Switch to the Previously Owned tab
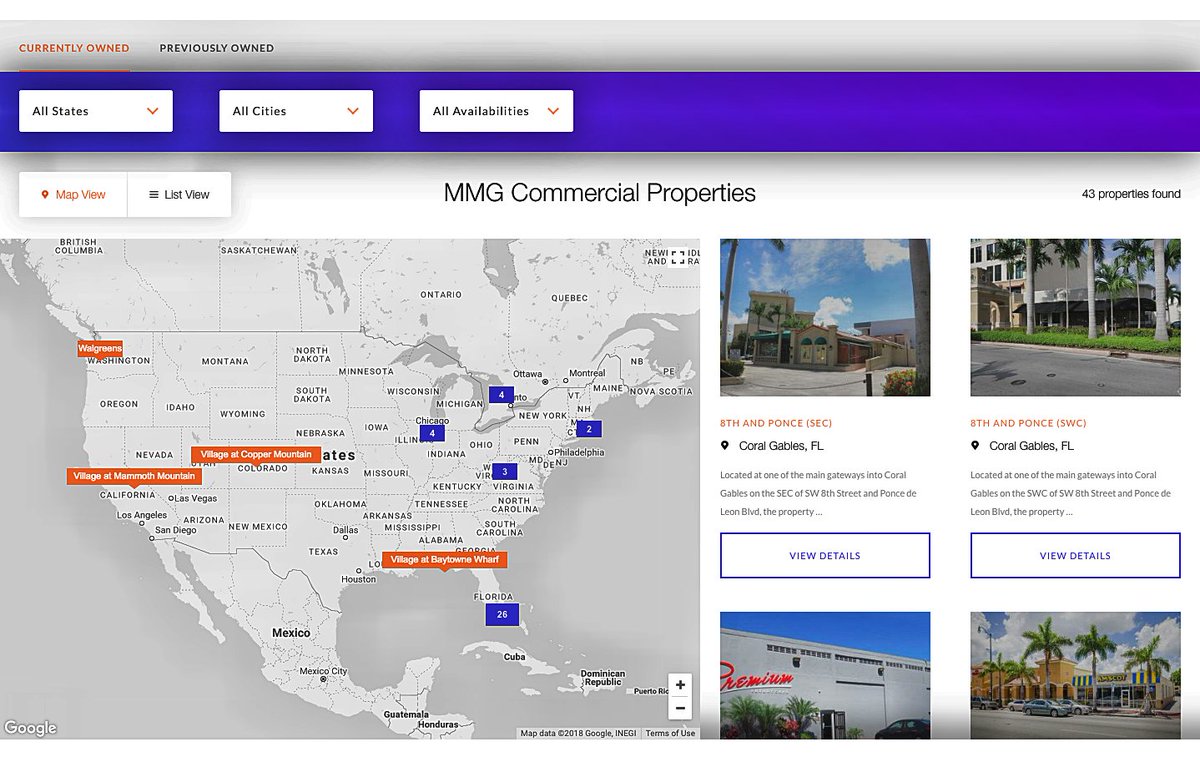1200x762 pixels. tap(216, 48)
